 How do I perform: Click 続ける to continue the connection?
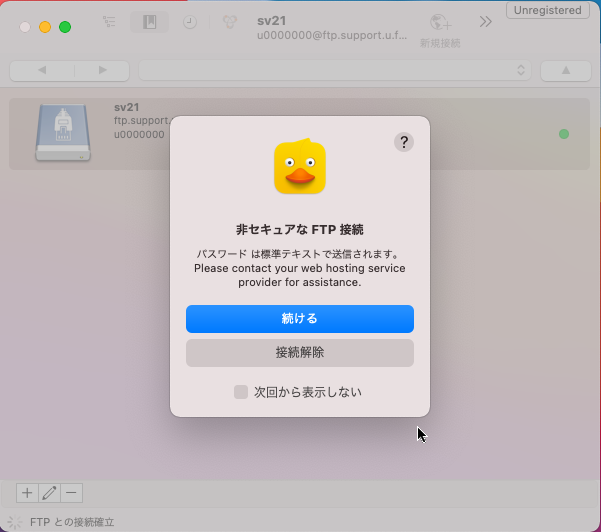pos(300,319)
